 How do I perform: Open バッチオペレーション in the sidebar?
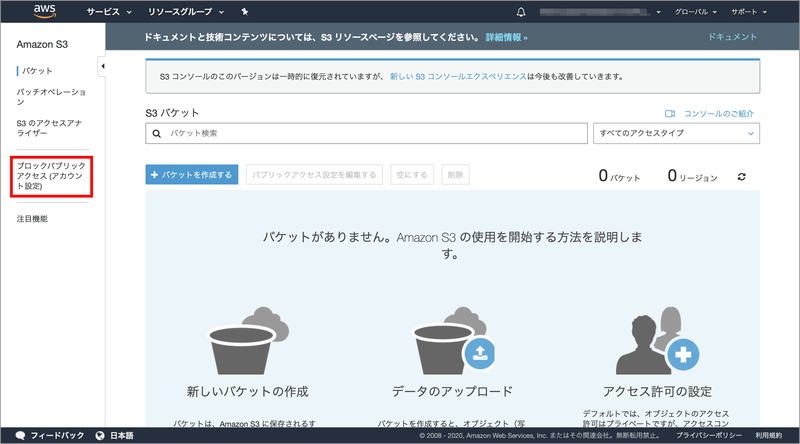[51, 96]
